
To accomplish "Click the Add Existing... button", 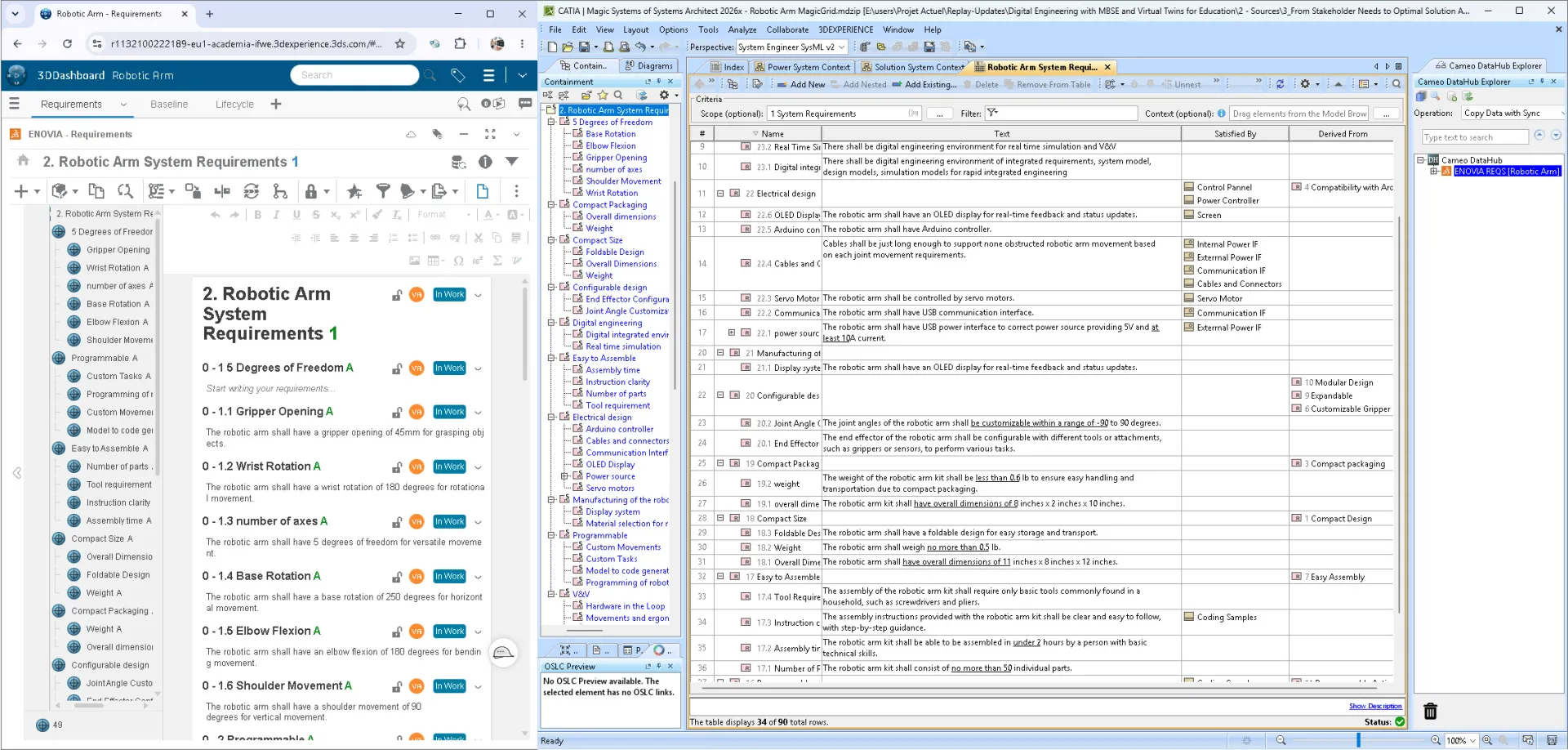I will [x=924, y=84].
